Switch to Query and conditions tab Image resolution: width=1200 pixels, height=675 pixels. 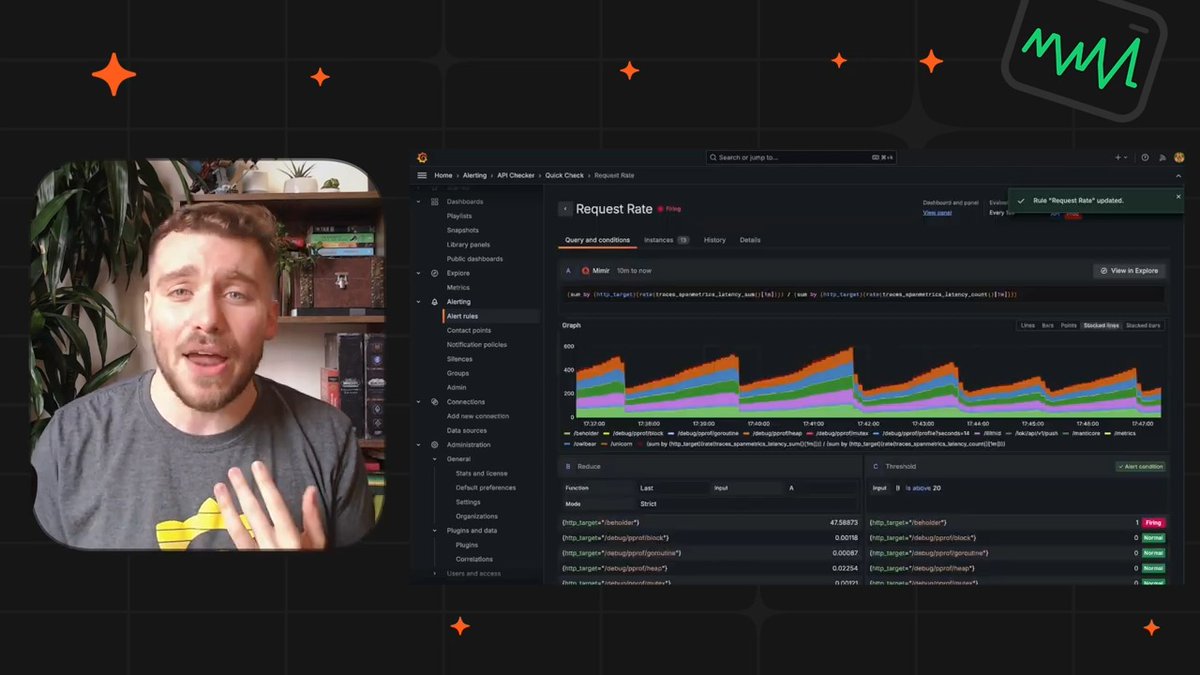pyautogui.click(x=598, y=240)
